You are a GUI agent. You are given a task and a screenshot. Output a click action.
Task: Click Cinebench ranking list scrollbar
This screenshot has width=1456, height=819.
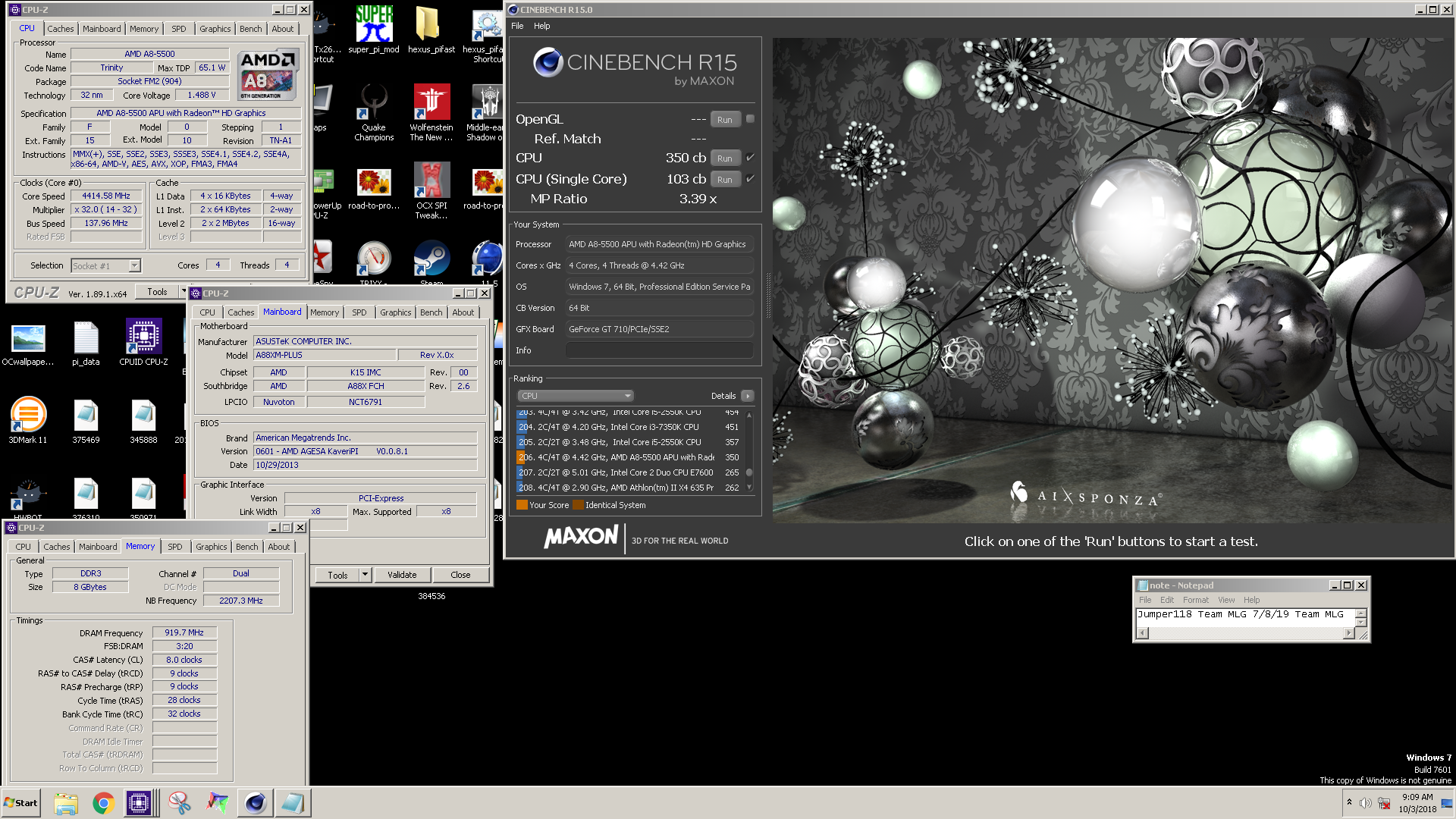(749, 452)
